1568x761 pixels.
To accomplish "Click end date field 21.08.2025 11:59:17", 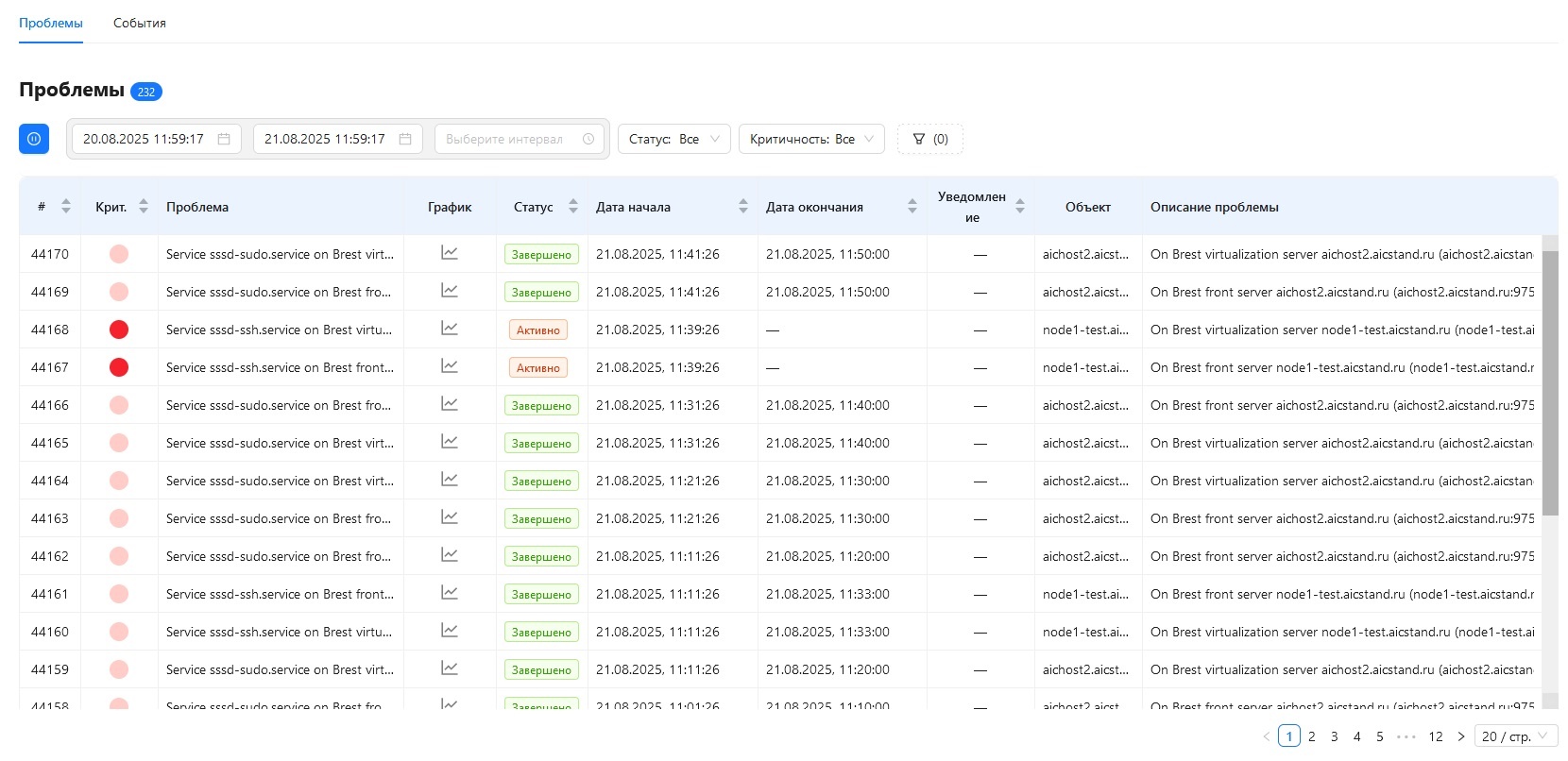I will 338,139.
